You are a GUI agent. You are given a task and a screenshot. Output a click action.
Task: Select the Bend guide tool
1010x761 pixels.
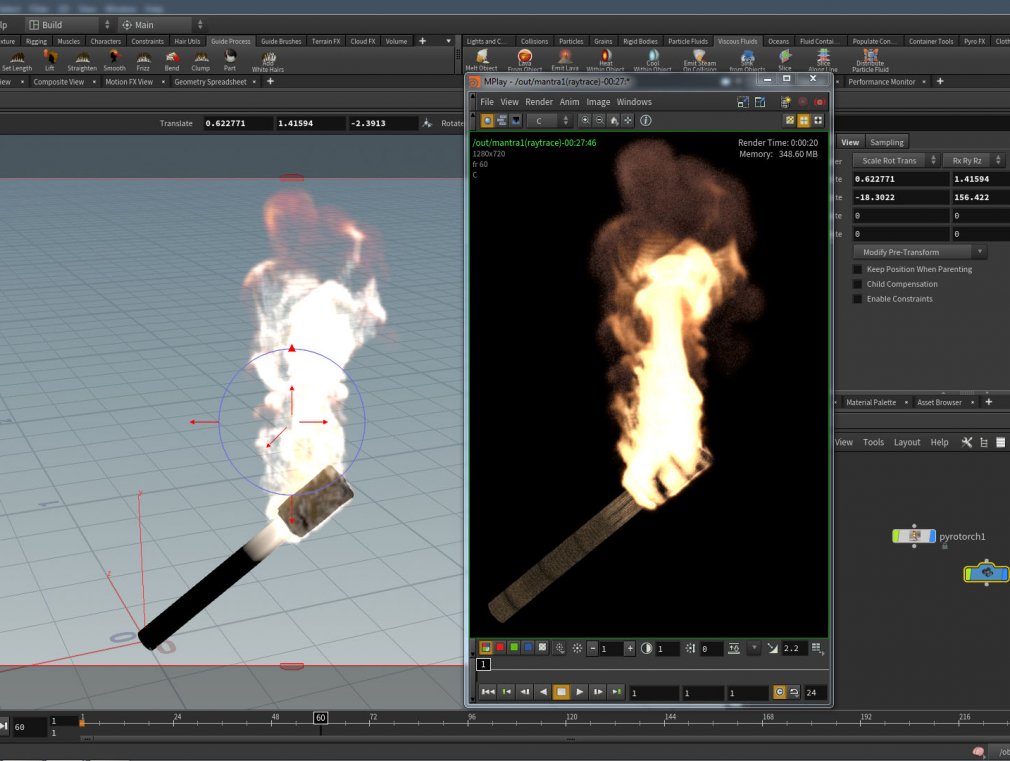(x=172, y=61)
